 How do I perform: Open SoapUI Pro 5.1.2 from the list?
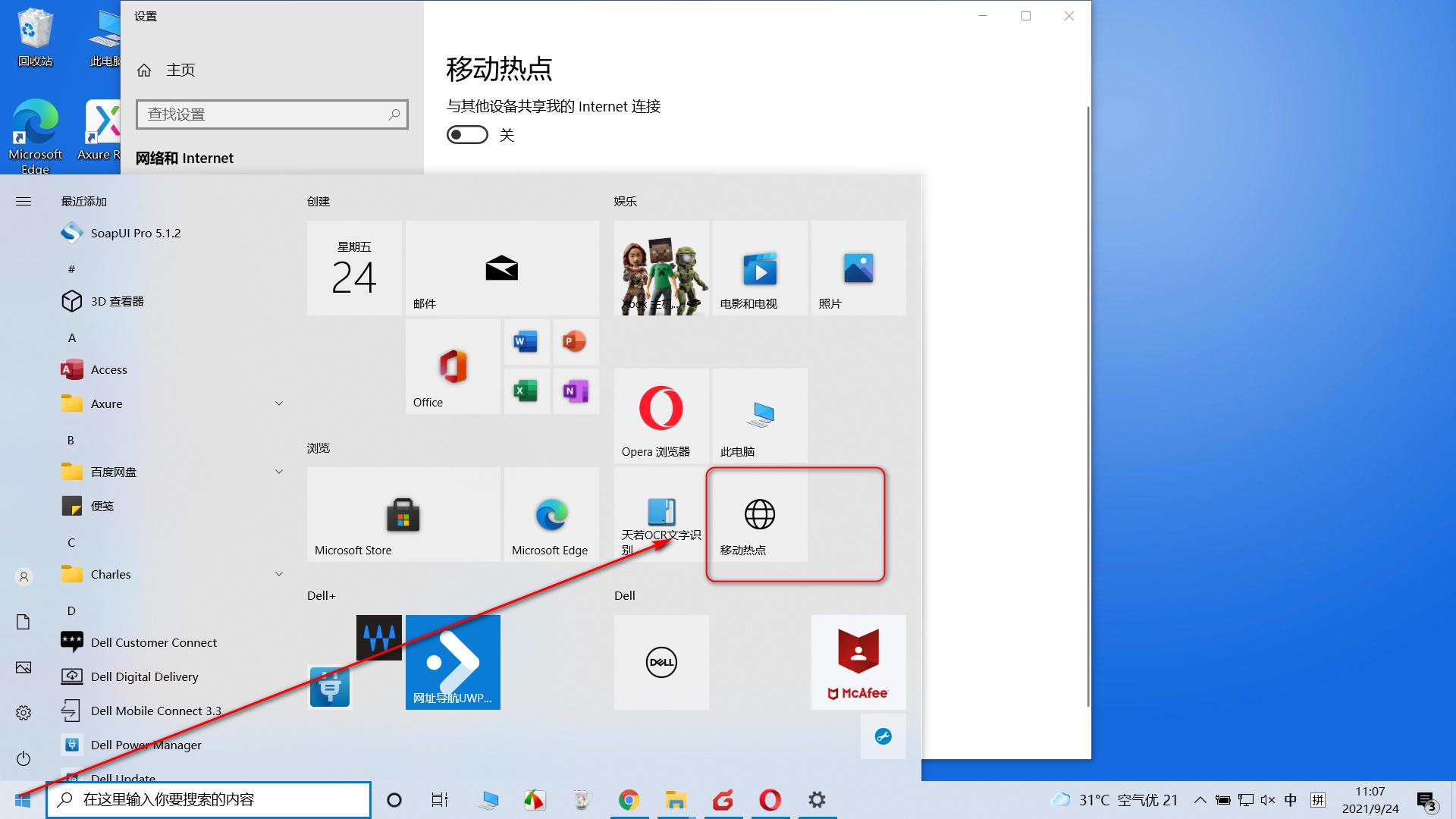(x=173, y=233)
